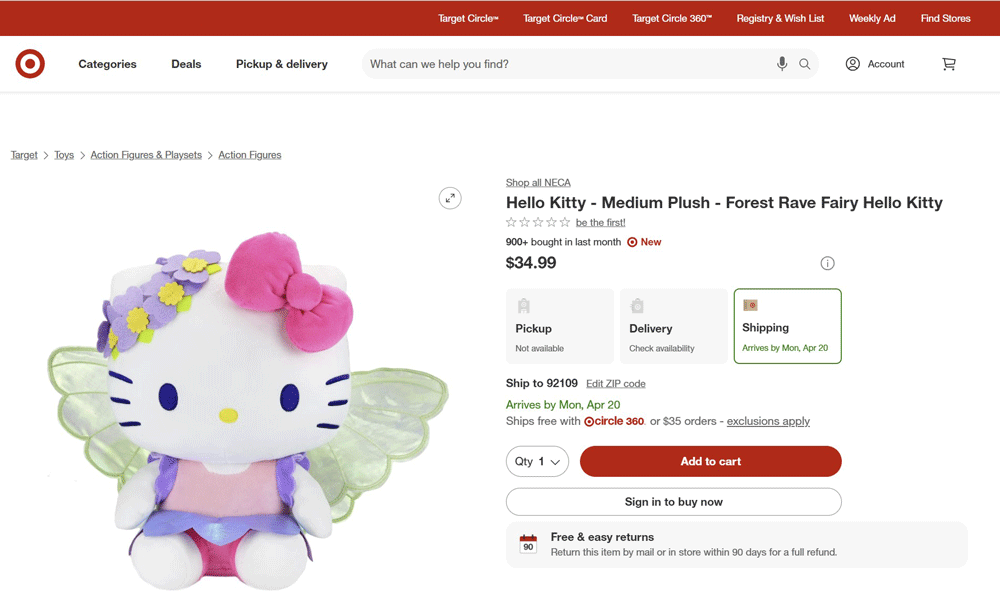The image size is (1000, 591).
Task: Click the microphone voice search icon
Action: pyautogui.click(x=782, y=64)
